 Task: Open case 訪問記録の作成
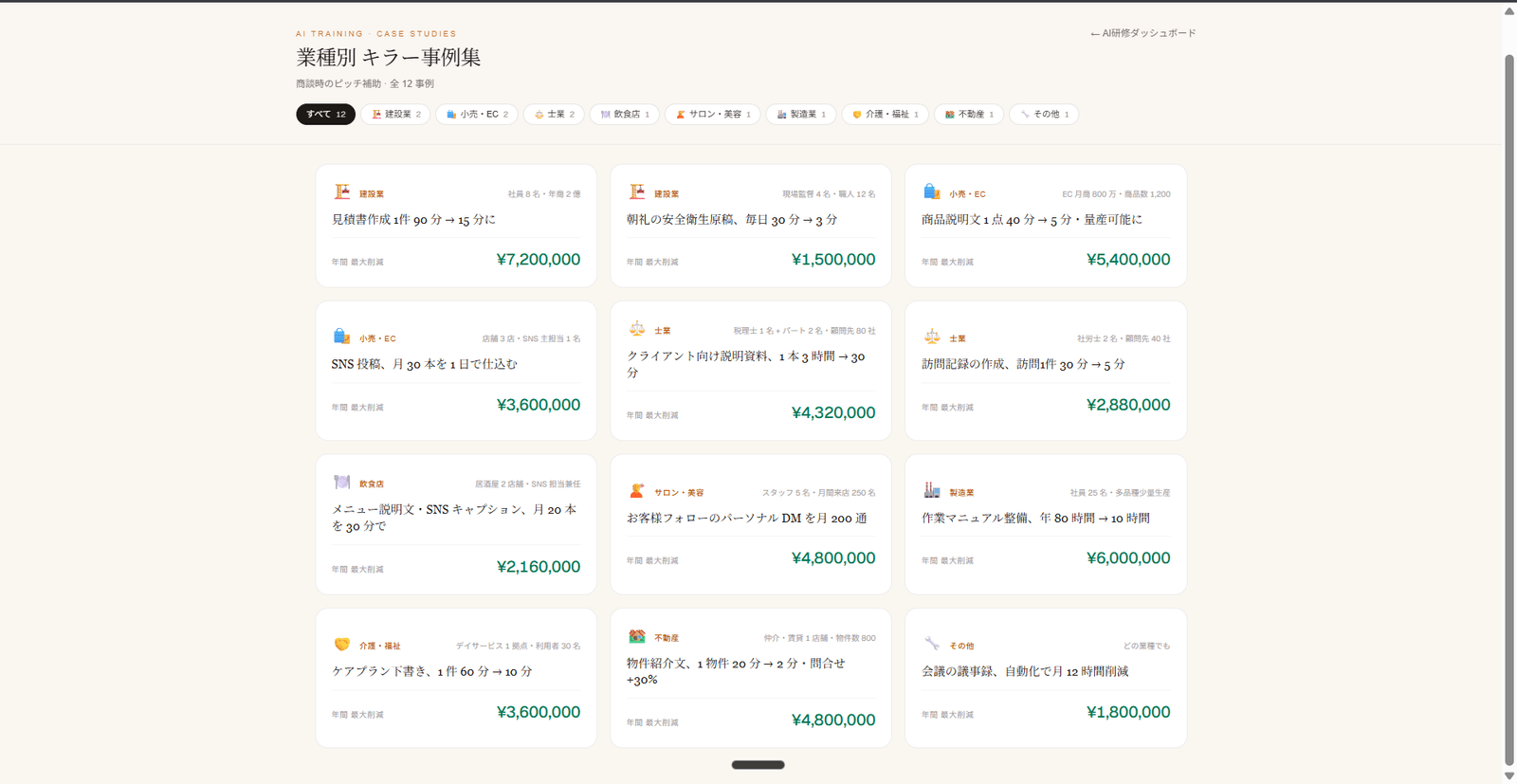pos(1046,371)
